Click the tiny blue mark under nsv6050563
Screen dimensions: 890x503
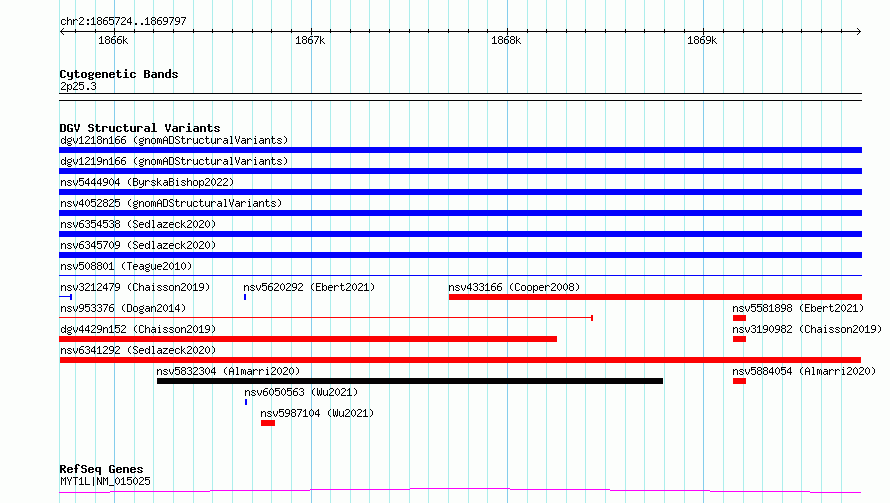(x=246, y=402)
